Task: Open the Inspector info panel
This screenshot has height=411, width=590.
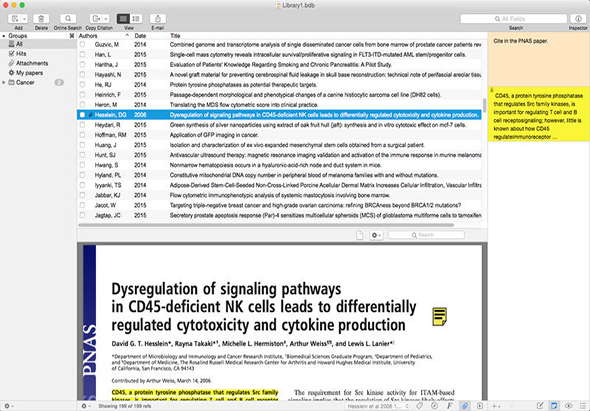Action: [x=578, y=18]
